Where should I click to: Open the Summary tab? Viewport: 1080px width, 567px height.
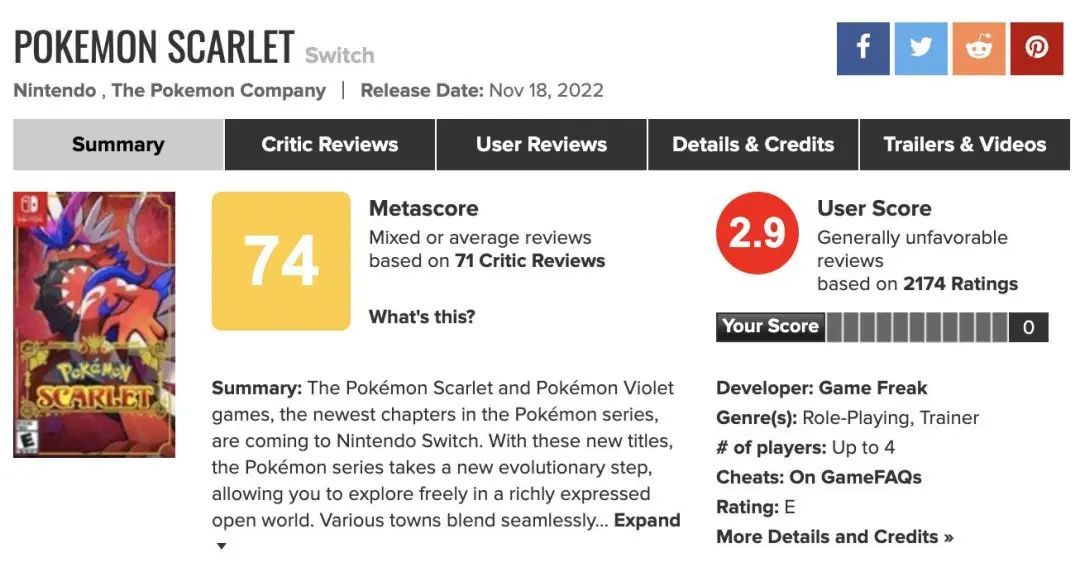click(x=118, y=145)
